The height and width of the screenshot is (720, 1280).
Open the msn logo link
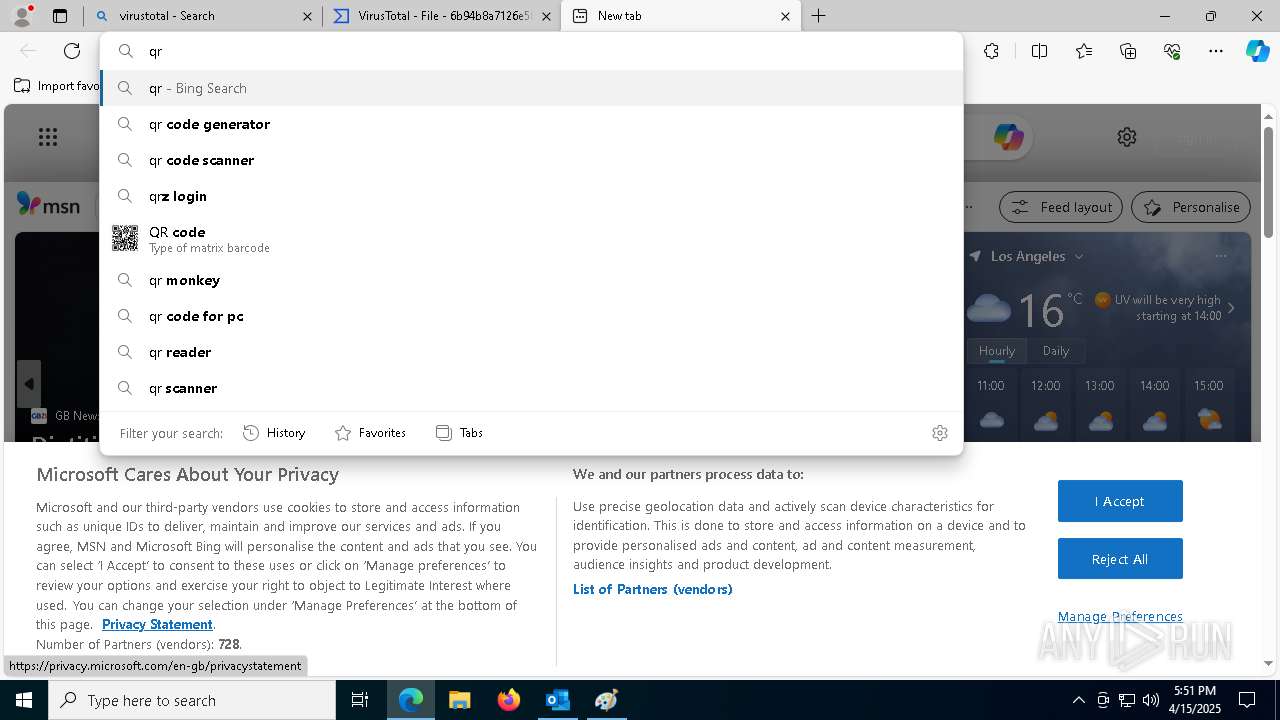pyautogui.click(x=49, y=204)
